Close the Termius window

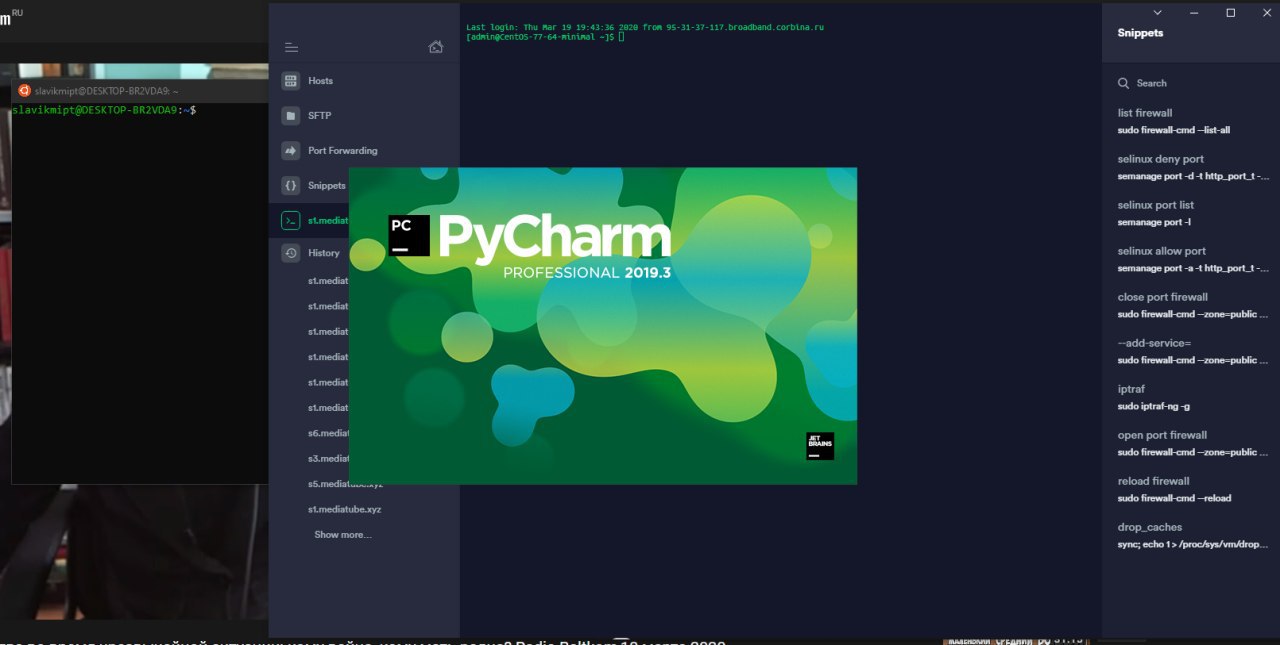pyautogui.click(x=1266, y=13)
